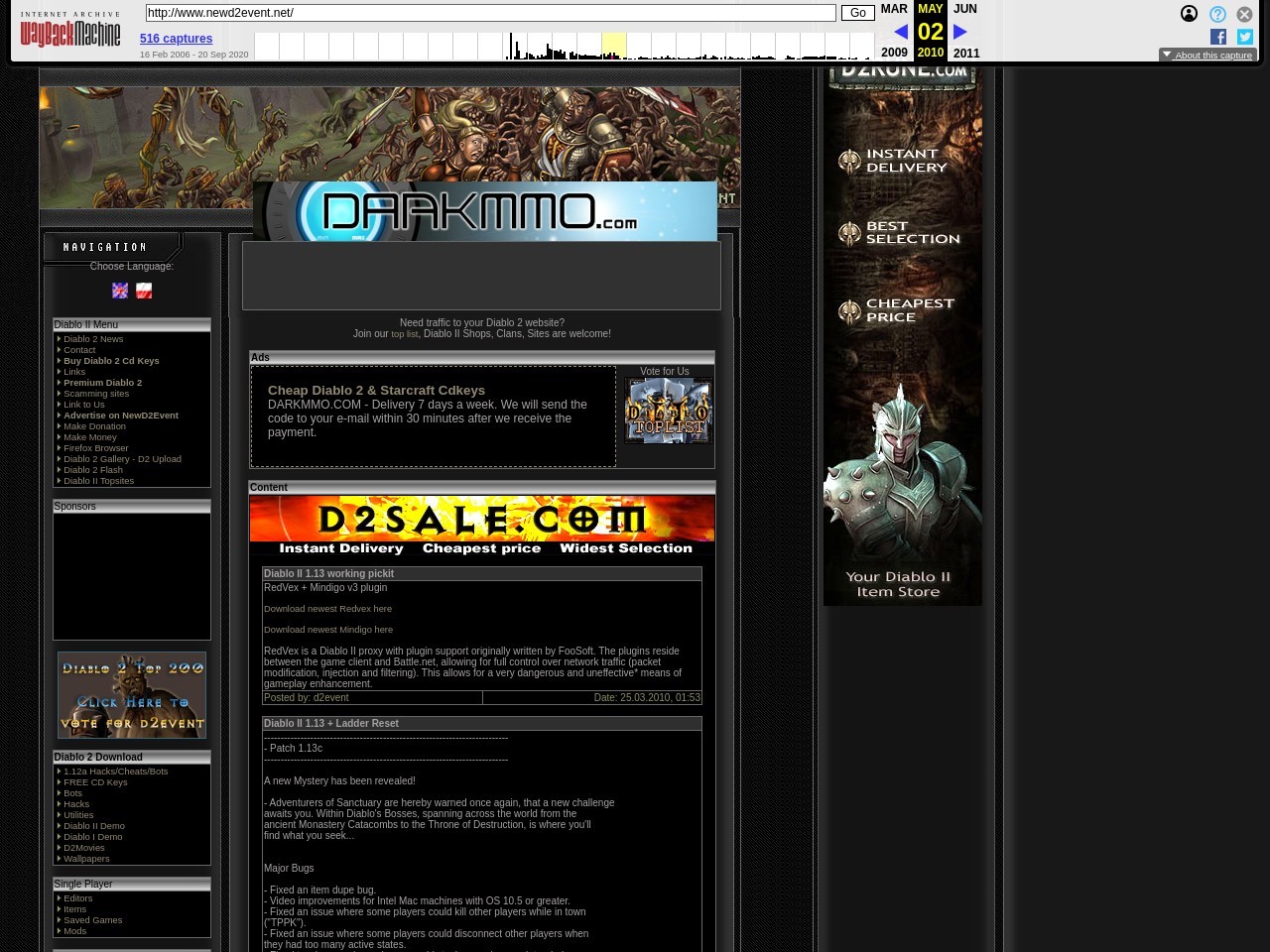1270x952 pixels.
Task: Click the Go button
Action: click(857, 13)
